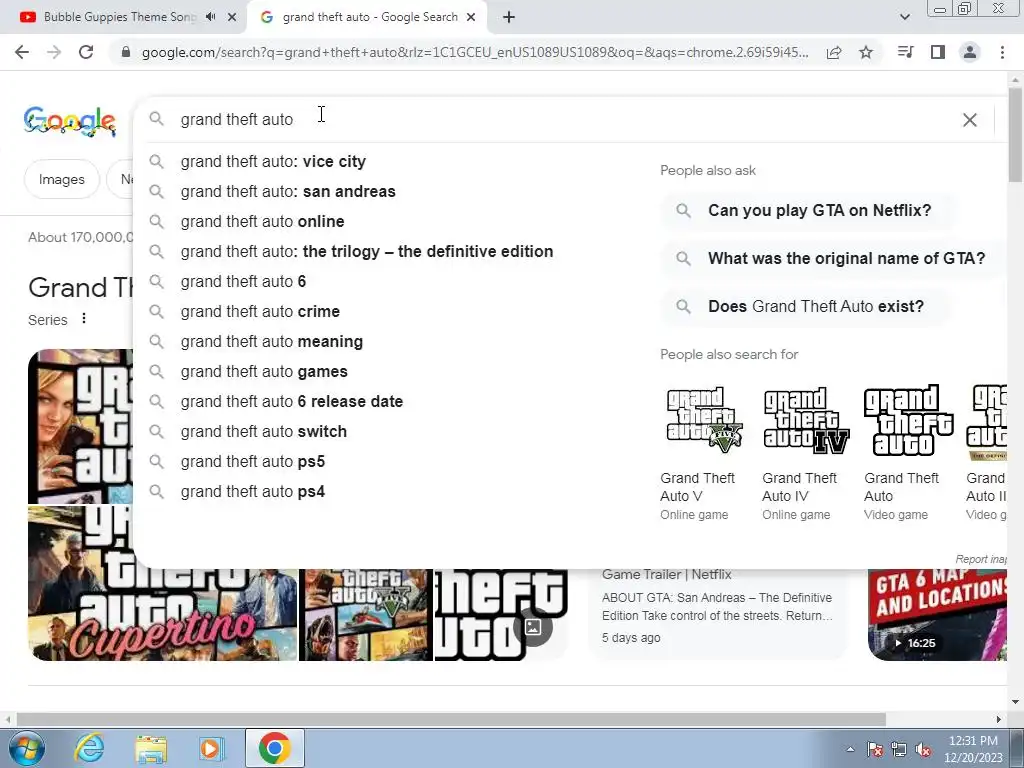Launch Internet Explorer from taskbar

click(x=89, y=748)
